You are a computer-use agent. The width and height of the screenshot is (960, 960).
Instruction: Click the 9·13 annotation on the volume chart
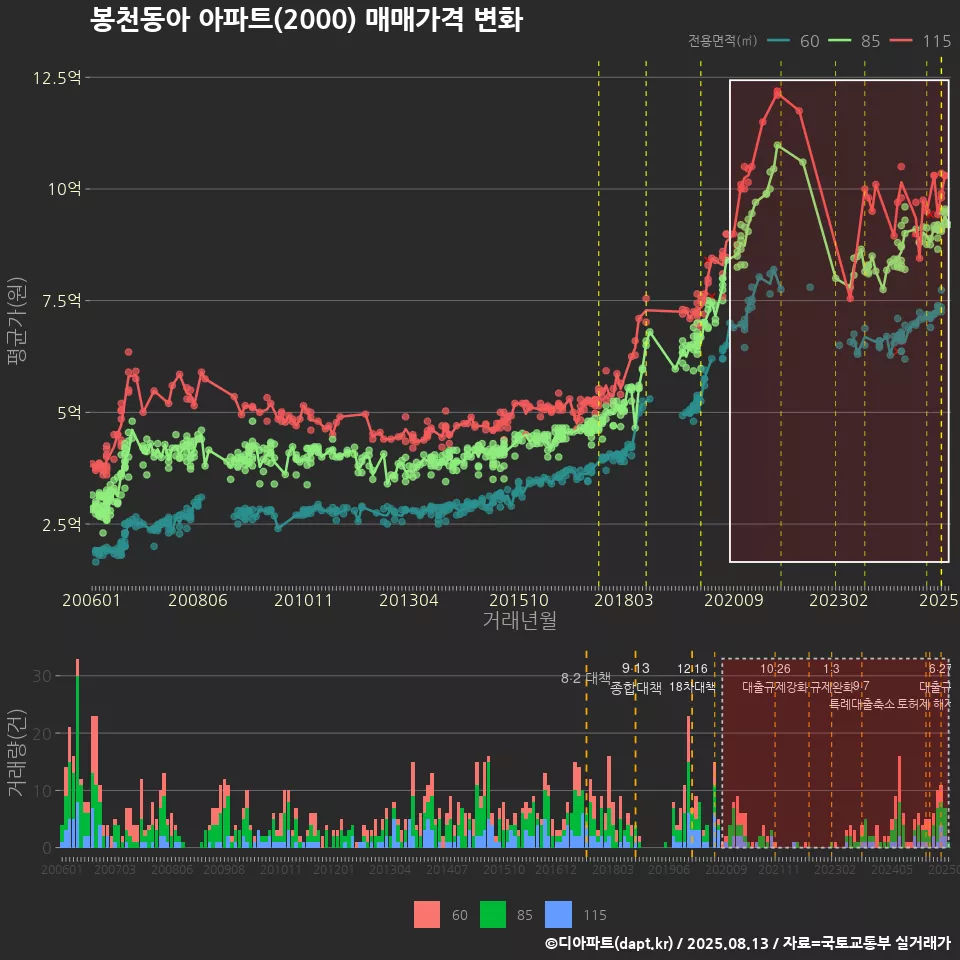pos(636,668)
